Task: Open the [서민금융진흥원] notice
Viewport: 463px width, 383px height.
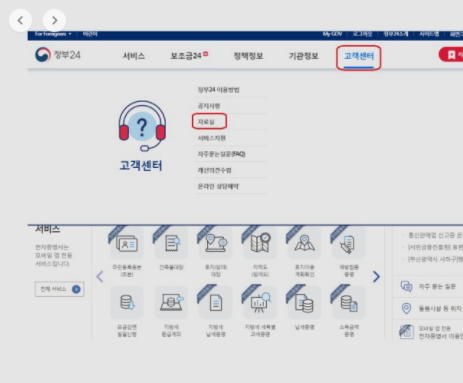Action: (435, 247)
